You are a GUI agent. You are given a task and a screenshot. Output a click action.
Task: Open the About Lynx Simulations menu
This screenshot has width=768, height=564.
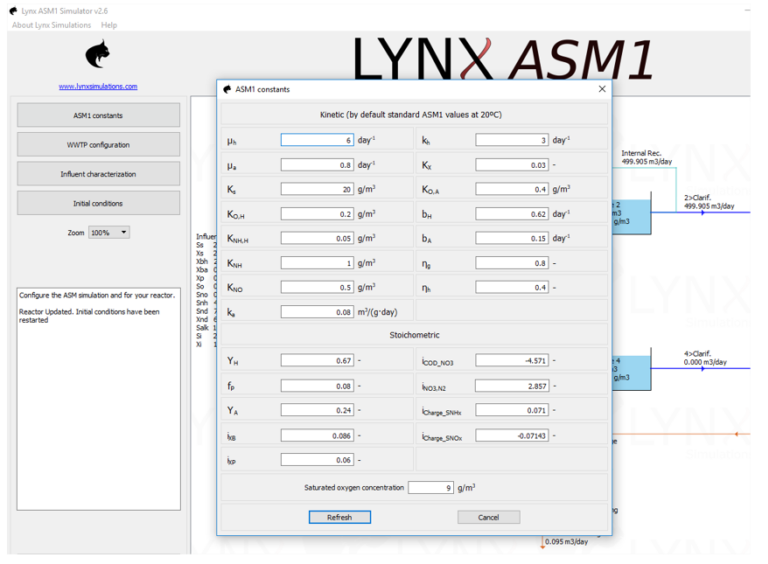point(51,25)
